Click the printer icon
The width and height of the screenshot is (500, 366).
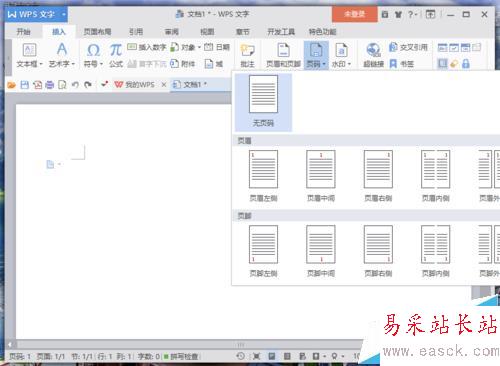[x=50, y=85]
